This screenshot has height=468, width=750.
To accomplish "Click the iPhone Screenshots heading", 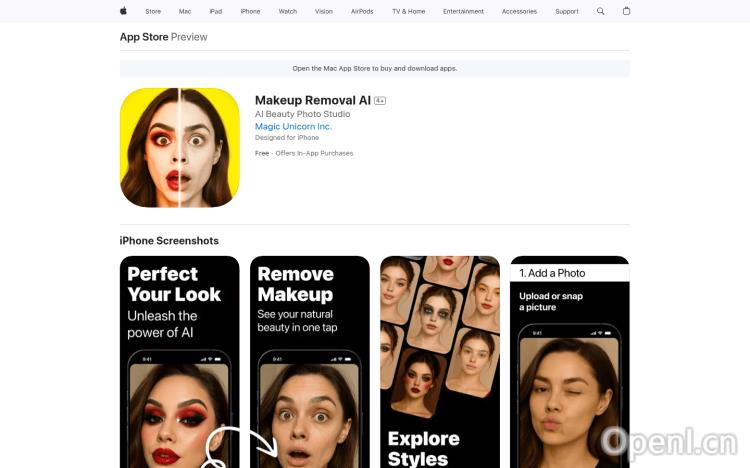I will pos(169,241).
